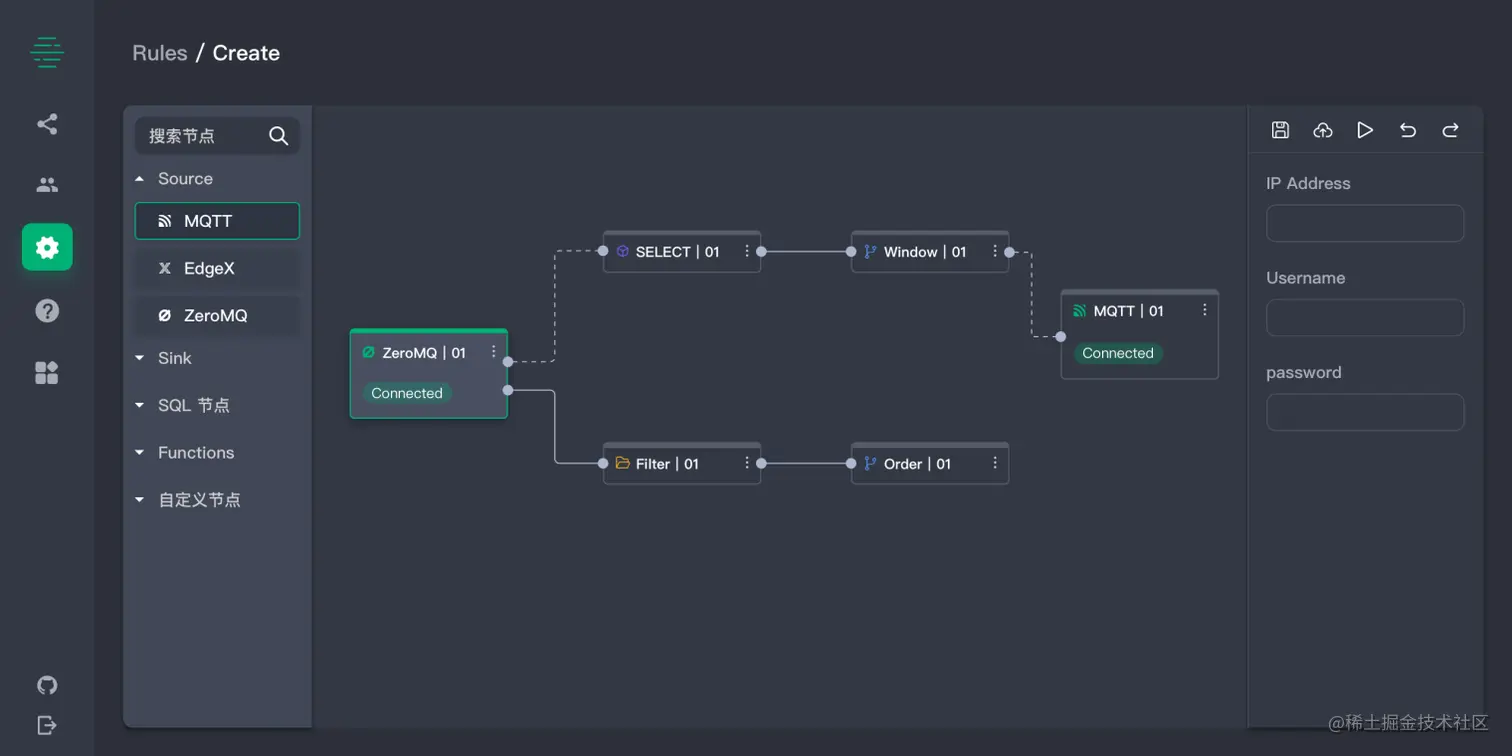Go to the Rules breadcrumb link

(159, 53)
